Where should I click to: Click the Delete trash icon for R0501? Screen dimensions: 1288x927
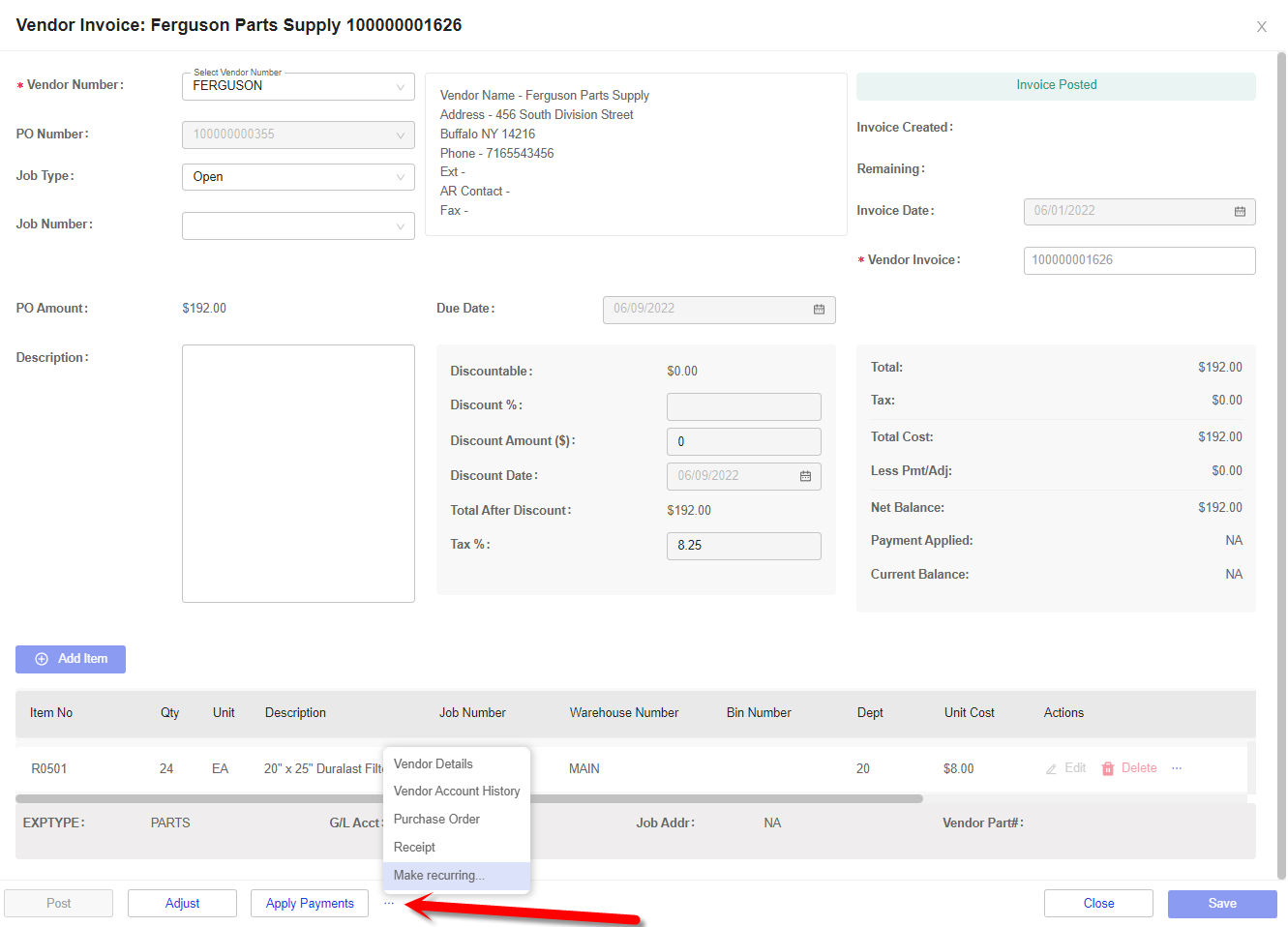[x=1108, y=768]
